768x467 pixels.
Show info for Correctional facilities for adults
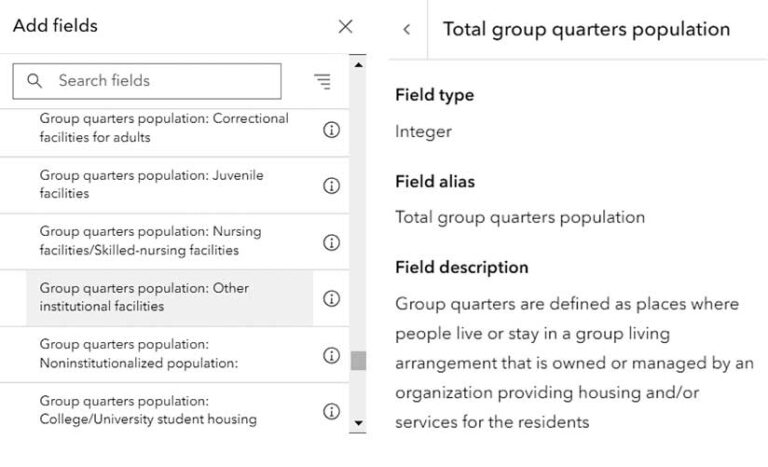(332, 130)
